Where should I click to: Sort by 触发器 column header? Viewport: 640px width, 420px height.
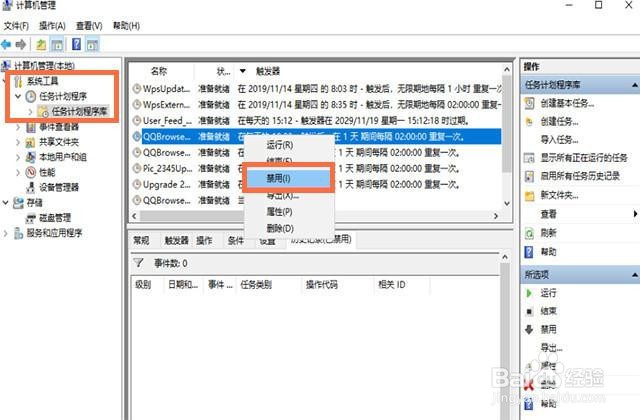(268, 71)
